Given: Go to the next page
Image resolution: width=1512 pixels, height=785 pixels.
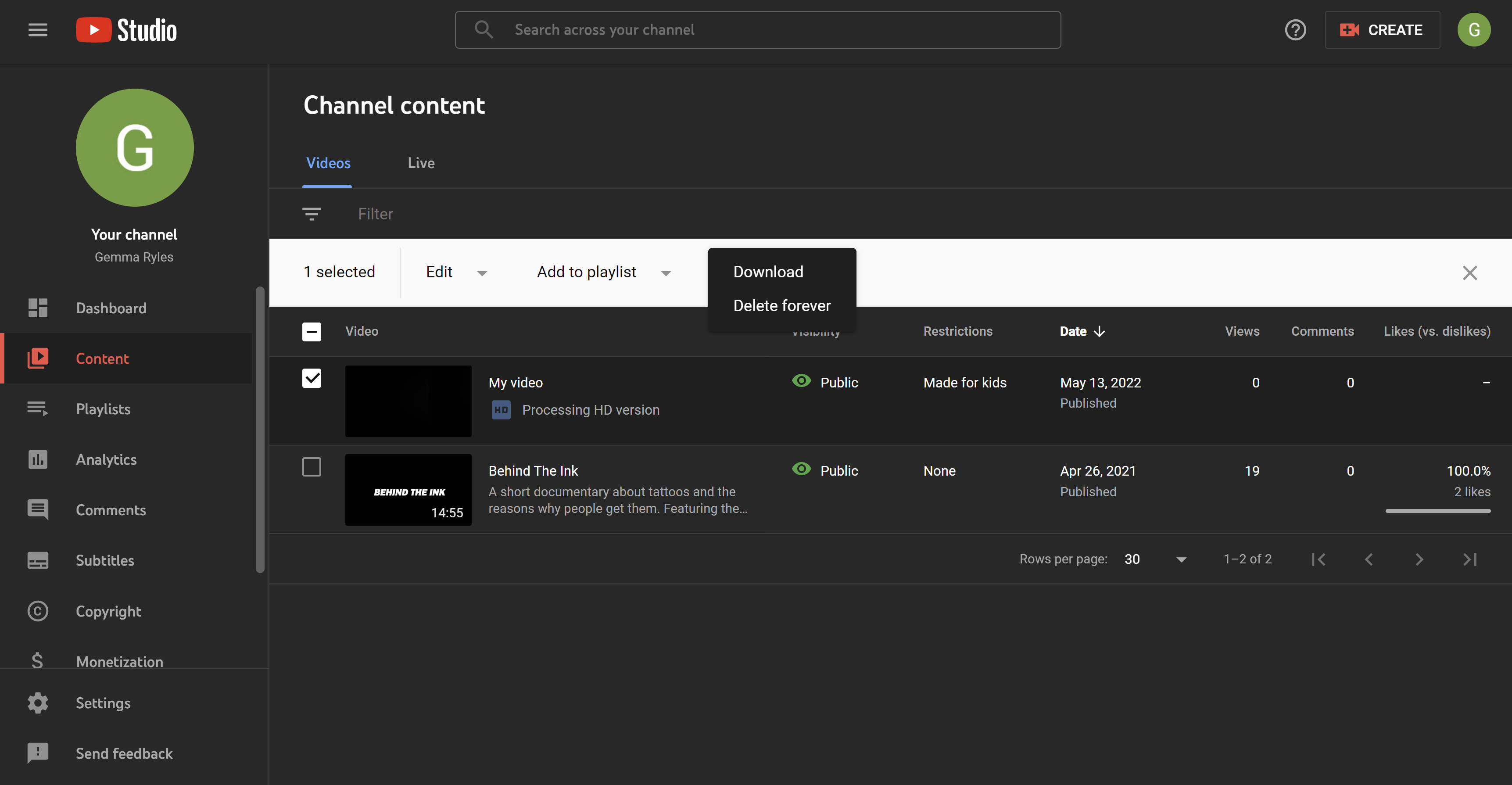Looking at the screenshot, I should click(1419, 559).
